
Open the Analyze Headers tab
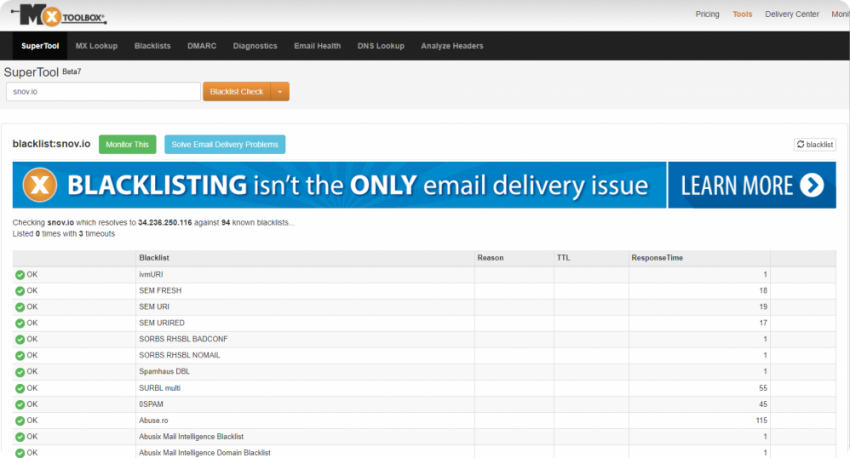pyautogui.click(x=452, y=46)
